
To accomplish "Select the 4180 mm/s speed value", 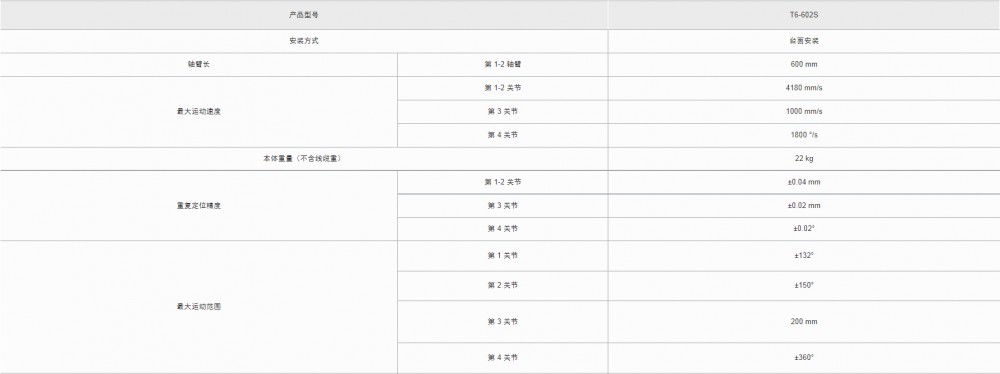I will click(x=804, y=88).
